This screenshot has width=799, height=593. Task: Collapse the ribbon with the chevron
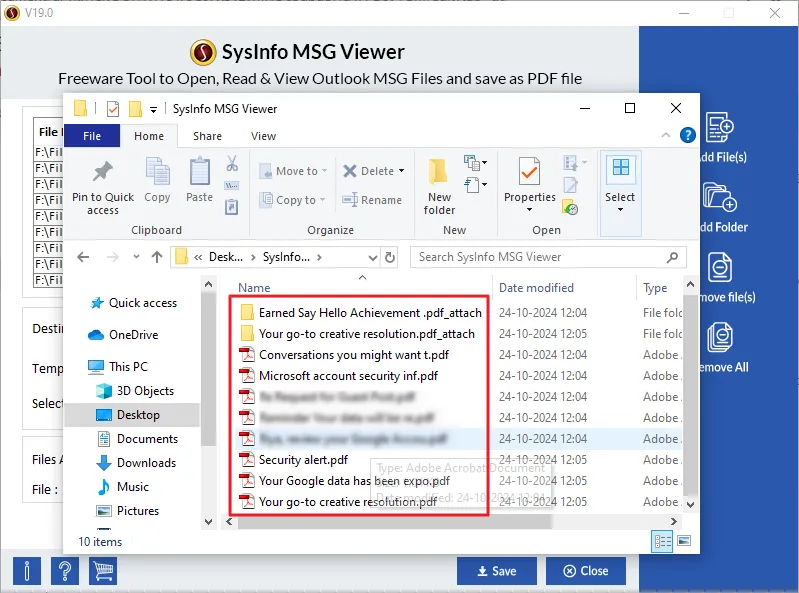click(665, 135)
